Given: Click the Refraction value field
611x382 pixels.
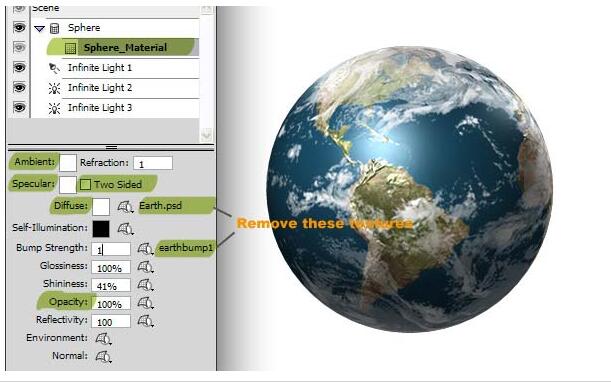Looking at the screenshot, I should click(x=153, y=163).
